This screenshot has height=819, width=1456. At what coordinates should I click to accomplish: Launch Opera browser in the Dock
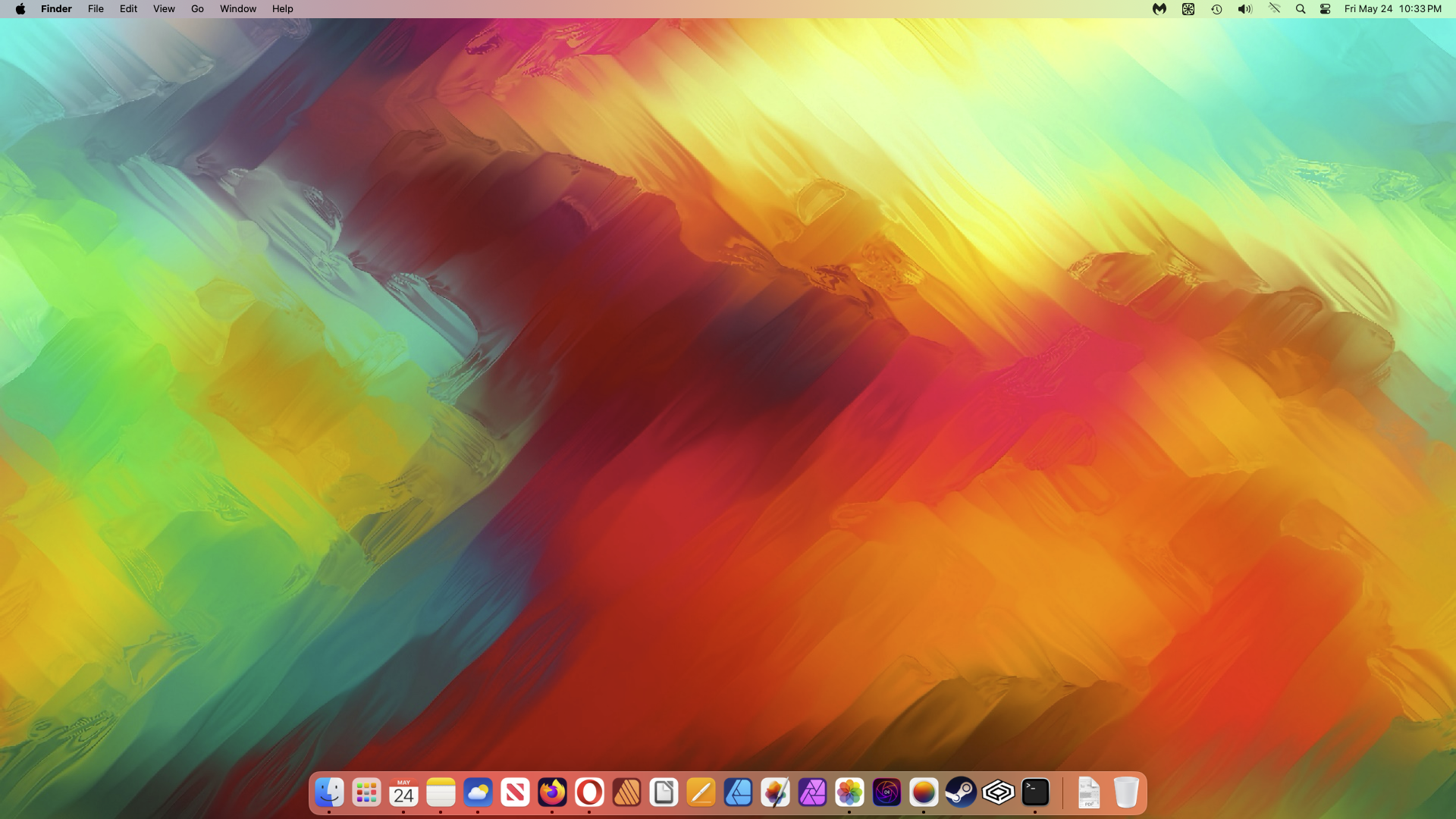(589, 792)
